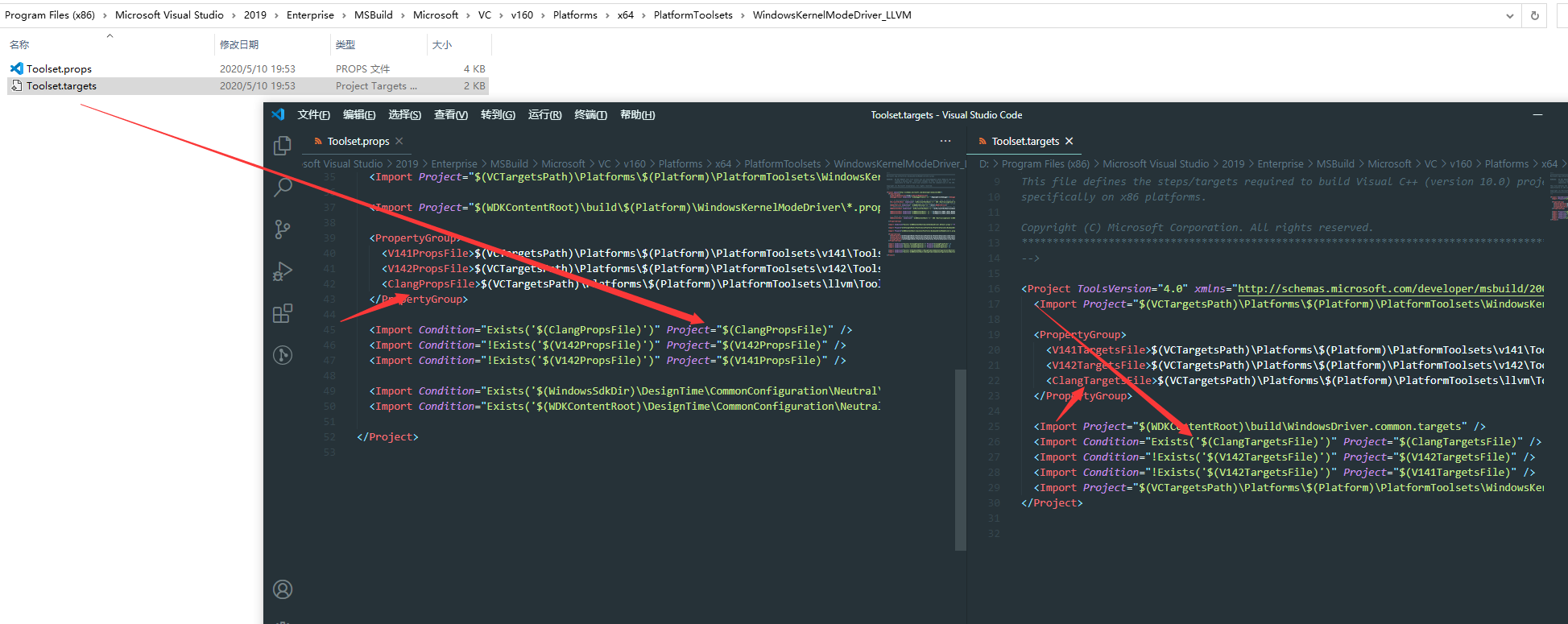
Task: Open the 选择(S) menu in VS Code
Action: [405, 115]
